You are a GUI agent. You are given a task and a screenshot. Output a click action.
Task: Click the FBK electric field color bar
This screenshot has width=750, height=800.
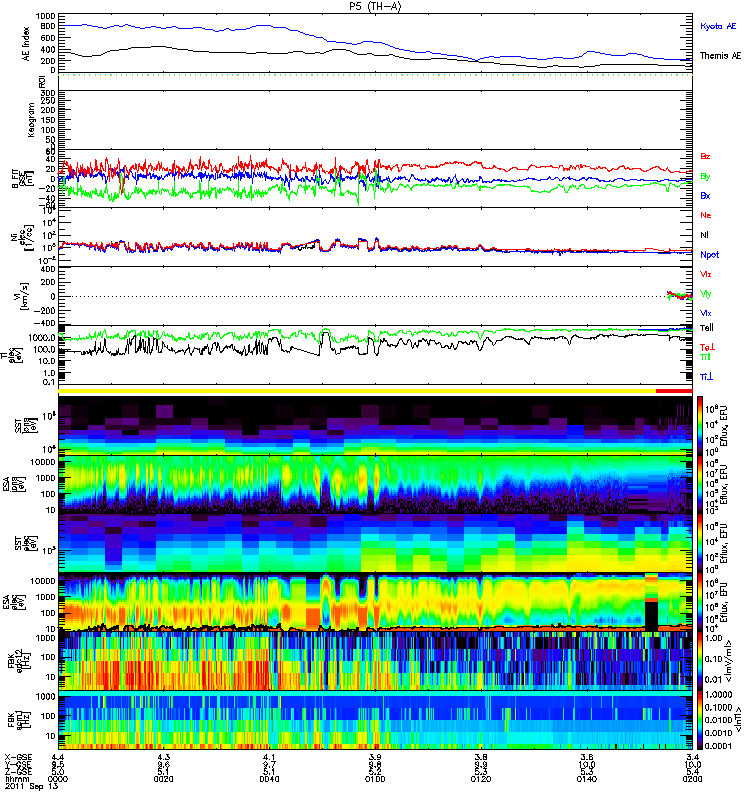700,662
